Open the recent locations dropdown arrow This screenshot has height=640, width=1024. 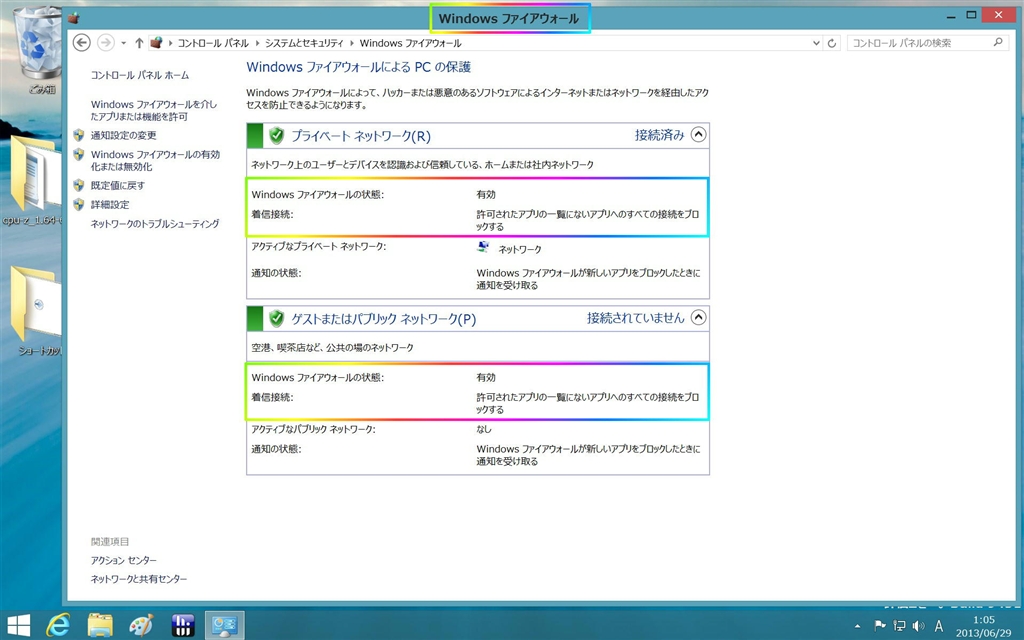(x=123, y=43)
